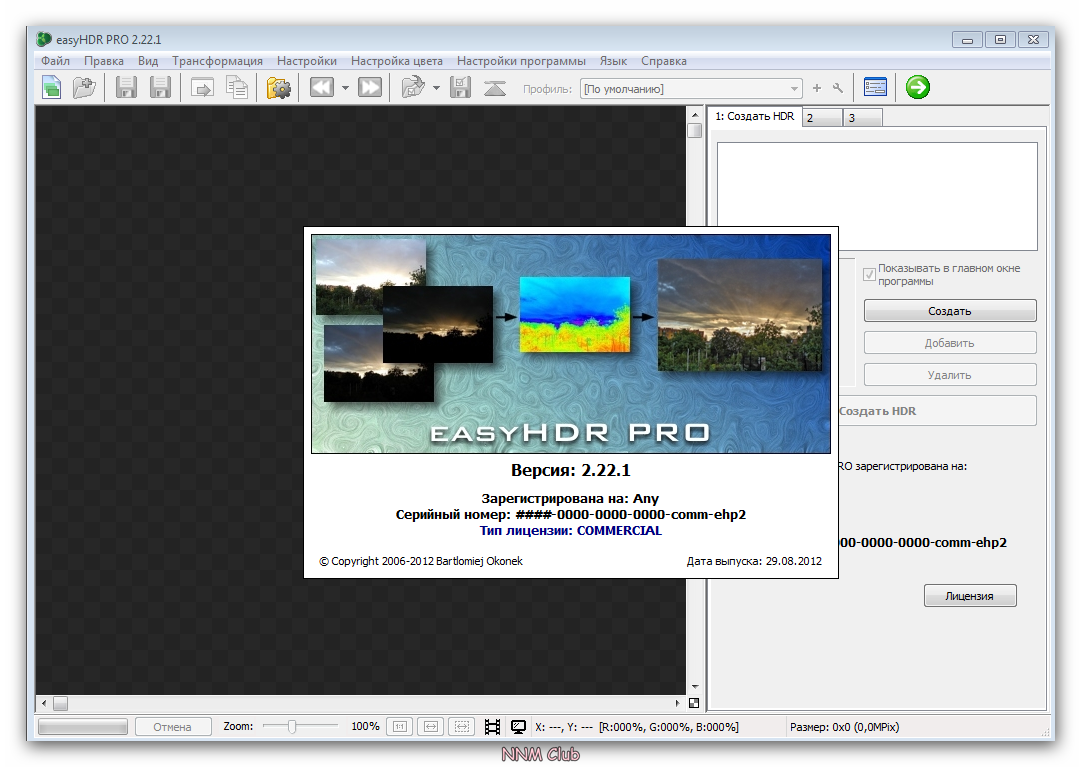Expand arrow next to the rewind button
This screenshot has height=767, width=1081.
(x=345, y=88)
